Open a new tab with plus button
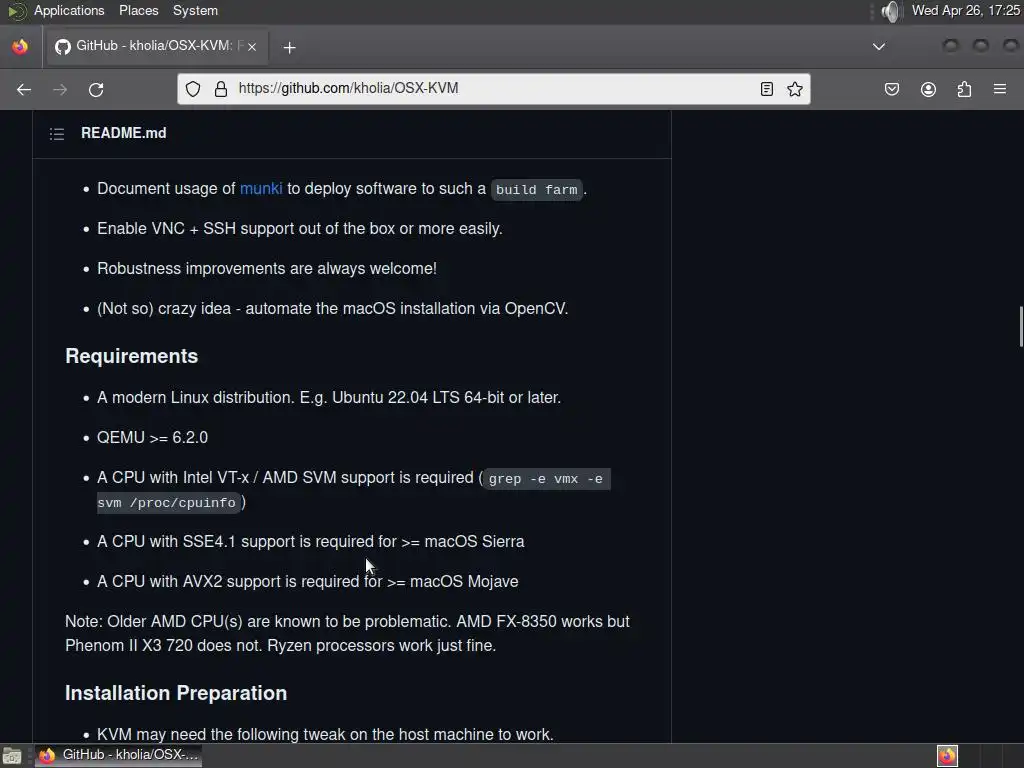The width and height of the screenshot is (1024, 768). 289,47
